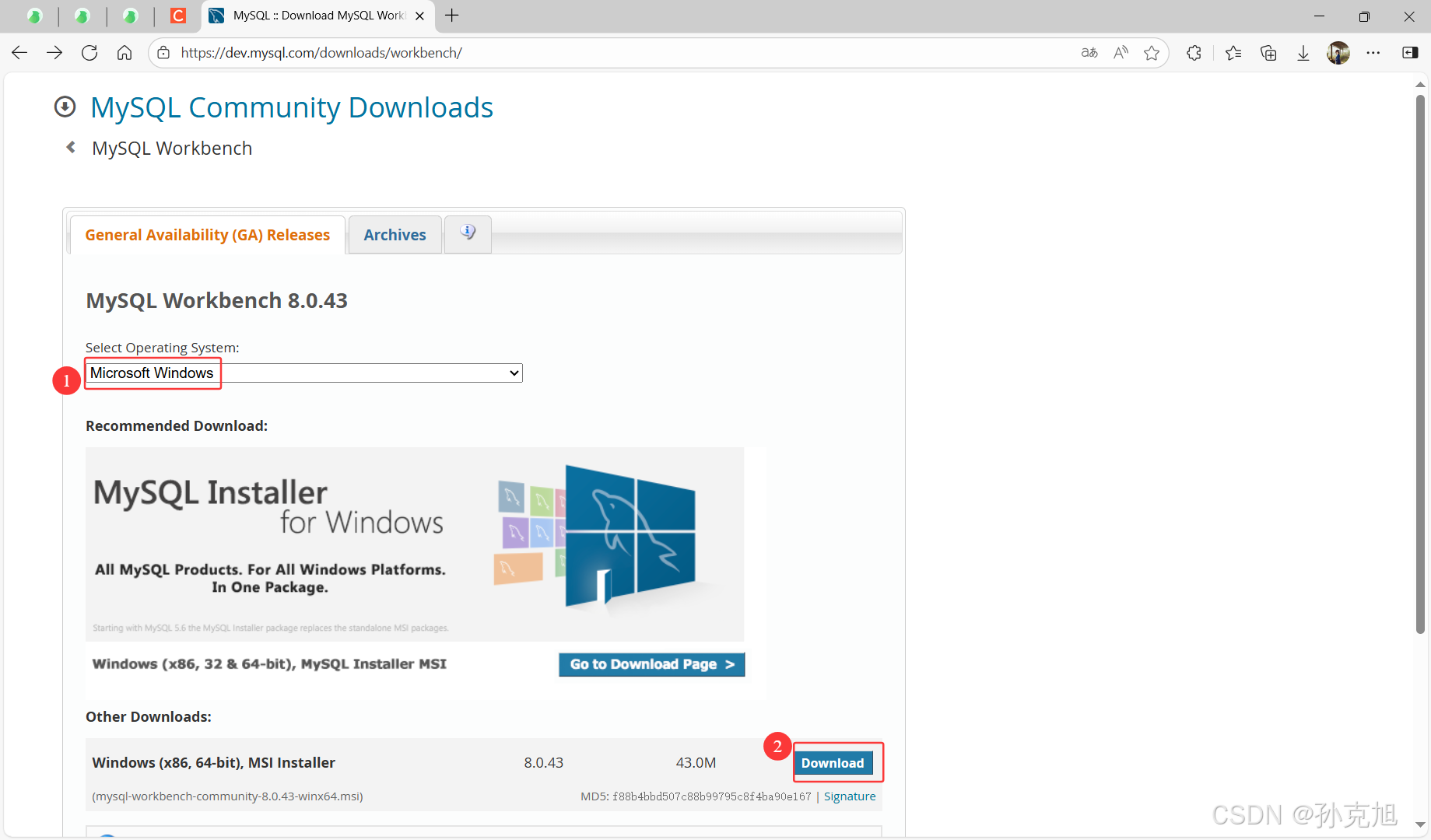Download the Windows MSI Installer
Image resolution: width=1431 pixels, height=840 pixels.
[x=833, y=763]
